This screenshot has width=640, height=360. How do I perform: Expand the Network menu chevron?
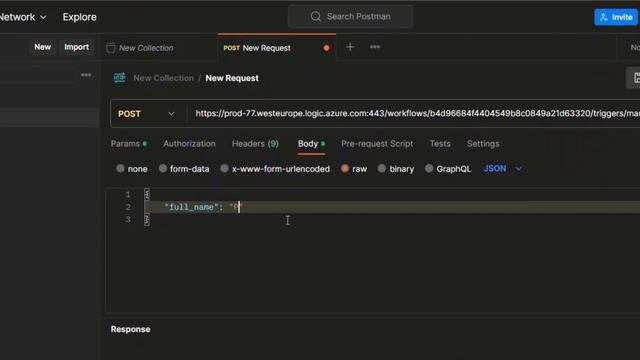point(43,17)
